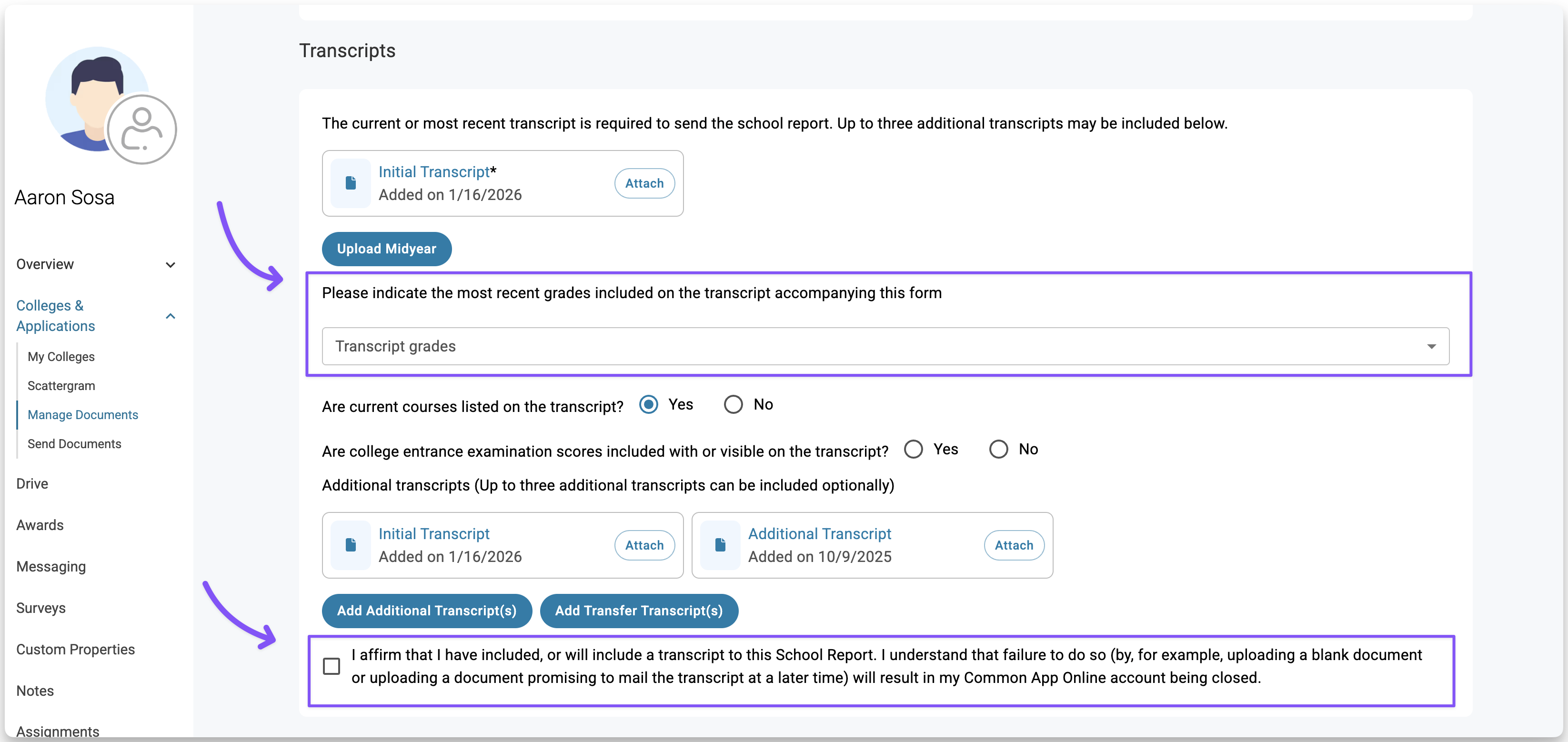Click the additional Initial Transcript file icon
The width and height of the screenshot is (1568, 742).
pos(350,545)
